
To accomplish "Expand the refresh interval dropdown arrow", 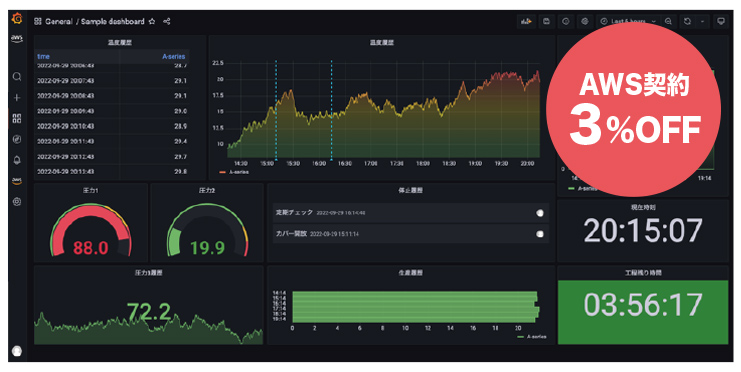I will [702, 21].
